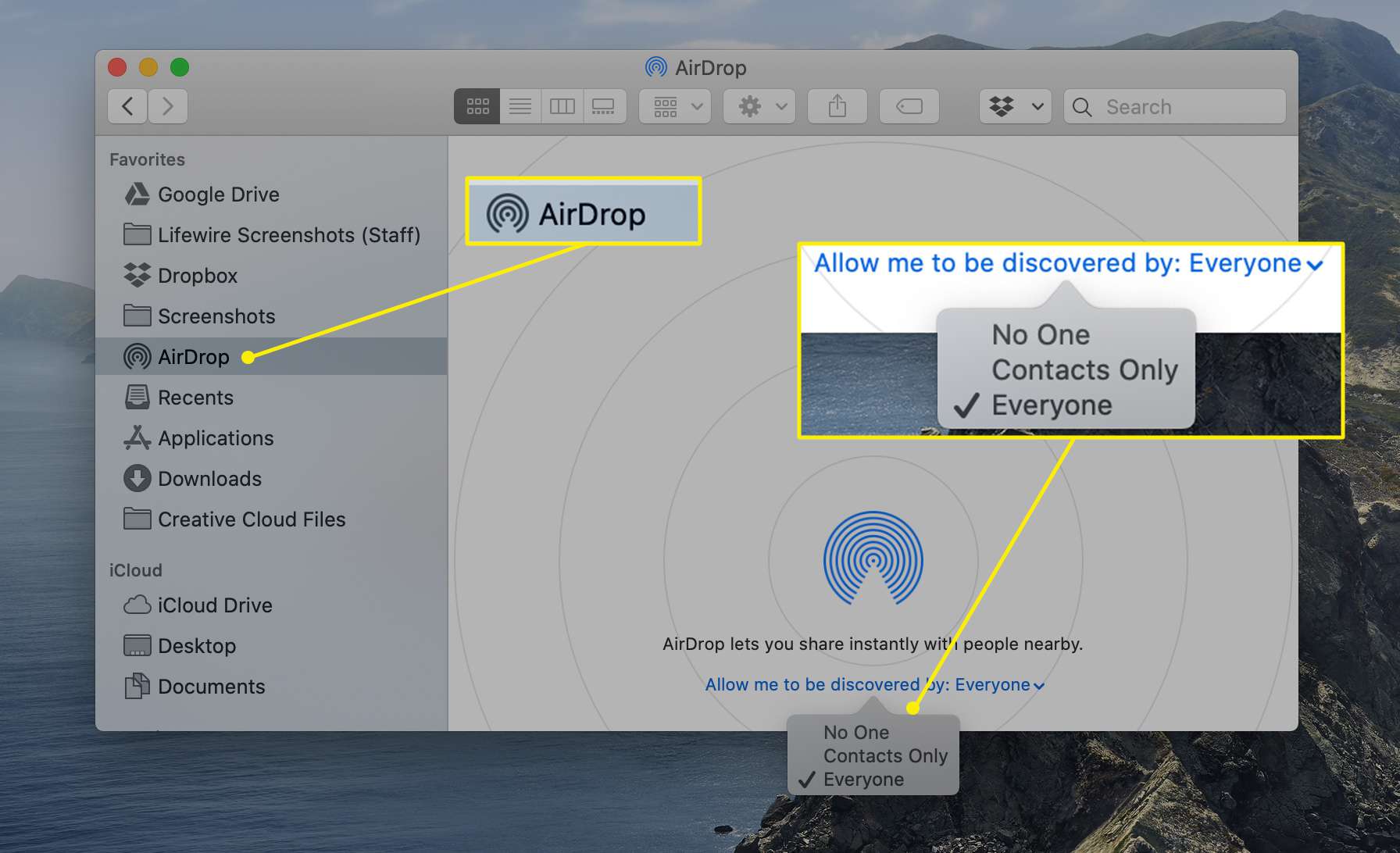1400x853 pixels.
Task: Open Recents in the sidebar
Action: [270, 398]
